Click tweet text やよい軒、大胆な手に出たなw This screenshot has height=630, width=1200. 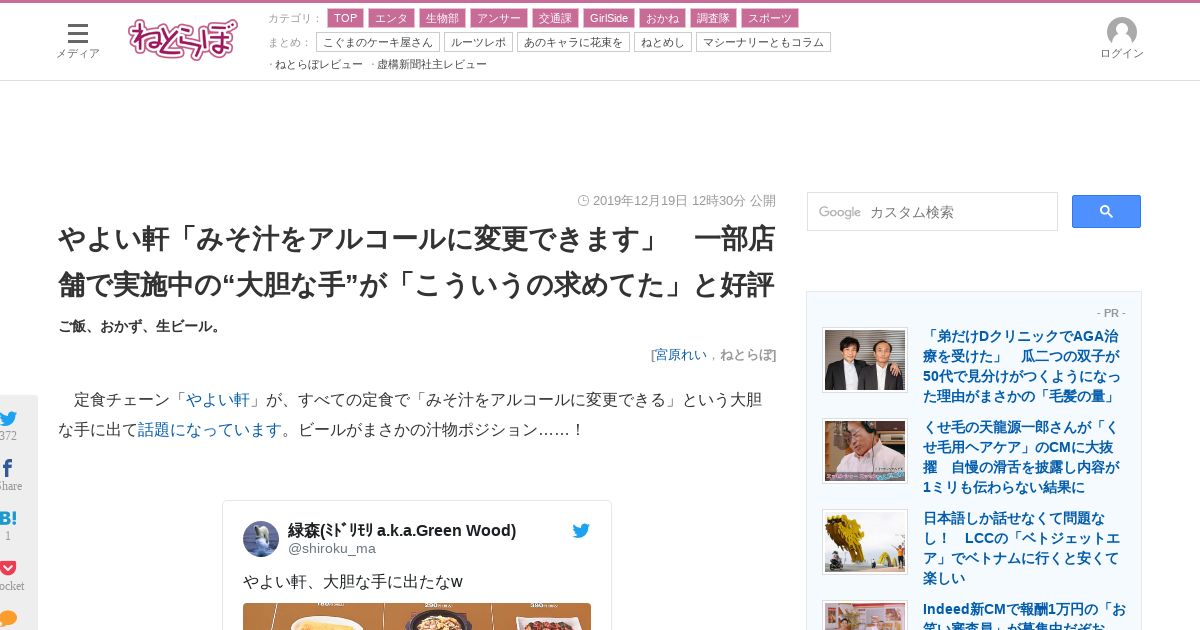click(353, 582)
